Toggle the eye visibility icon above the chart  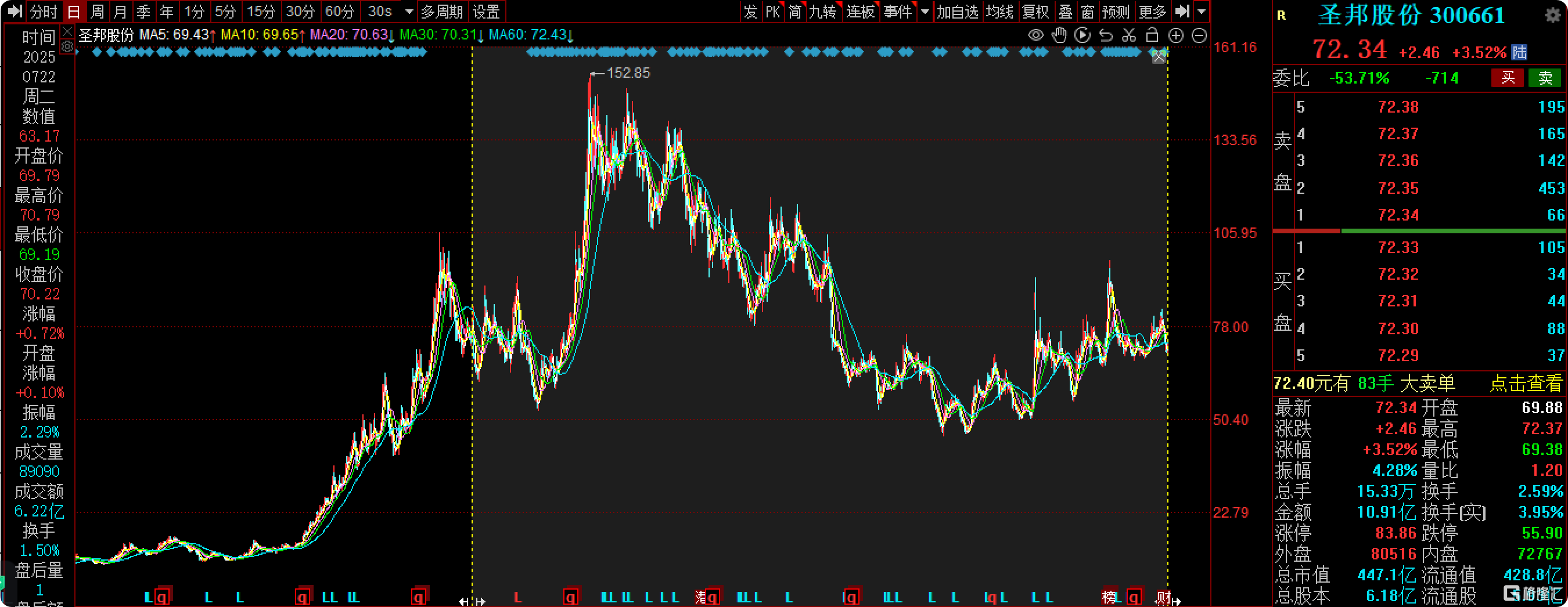[1035, 35]
